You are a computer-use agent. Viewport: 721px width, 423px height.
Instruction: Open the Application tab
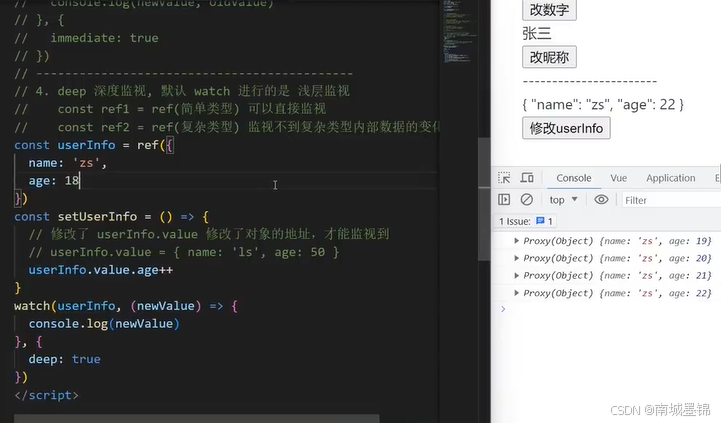(x=670, y=178)
